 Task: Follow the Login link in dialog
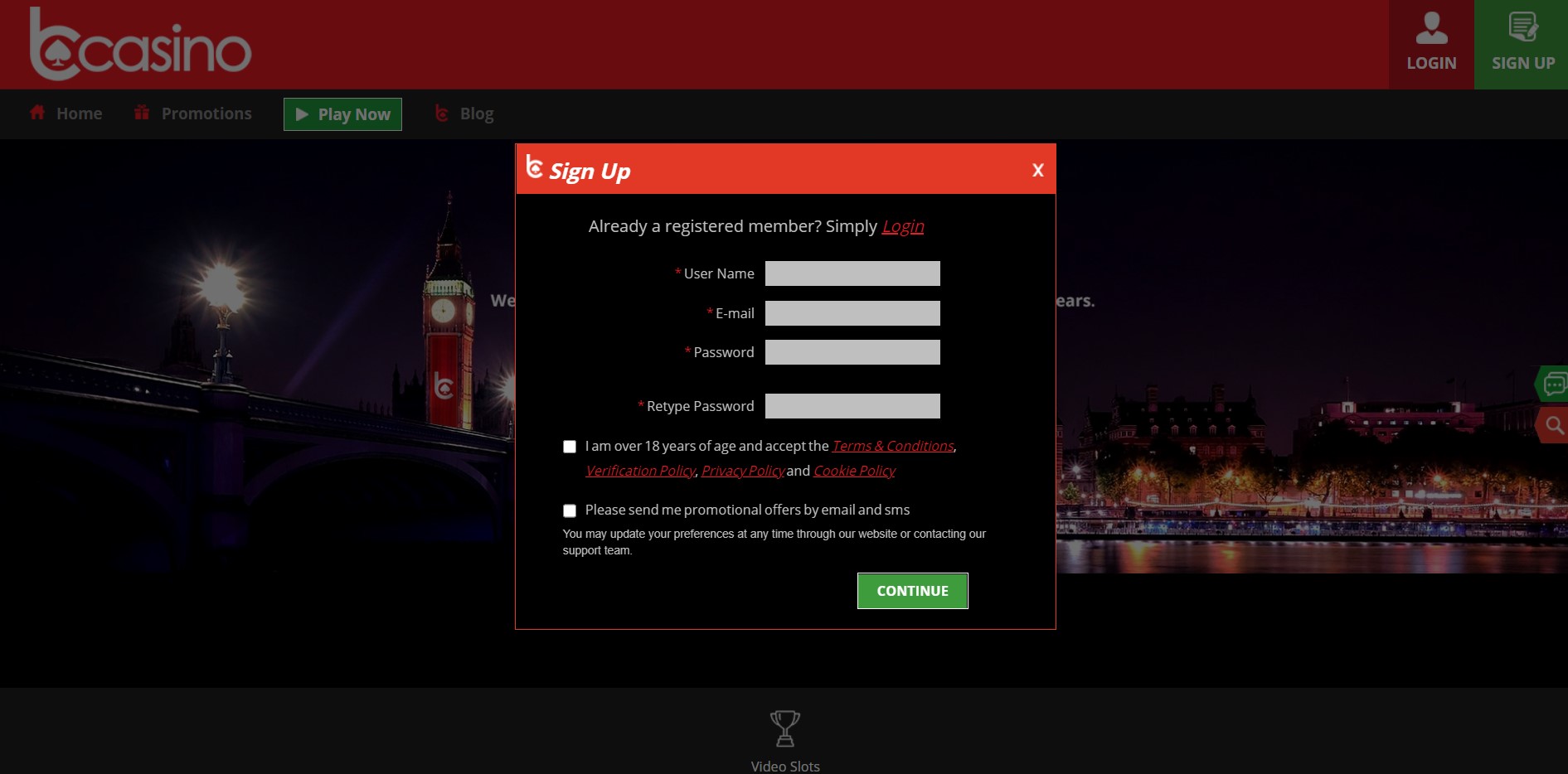click(902, 226)
